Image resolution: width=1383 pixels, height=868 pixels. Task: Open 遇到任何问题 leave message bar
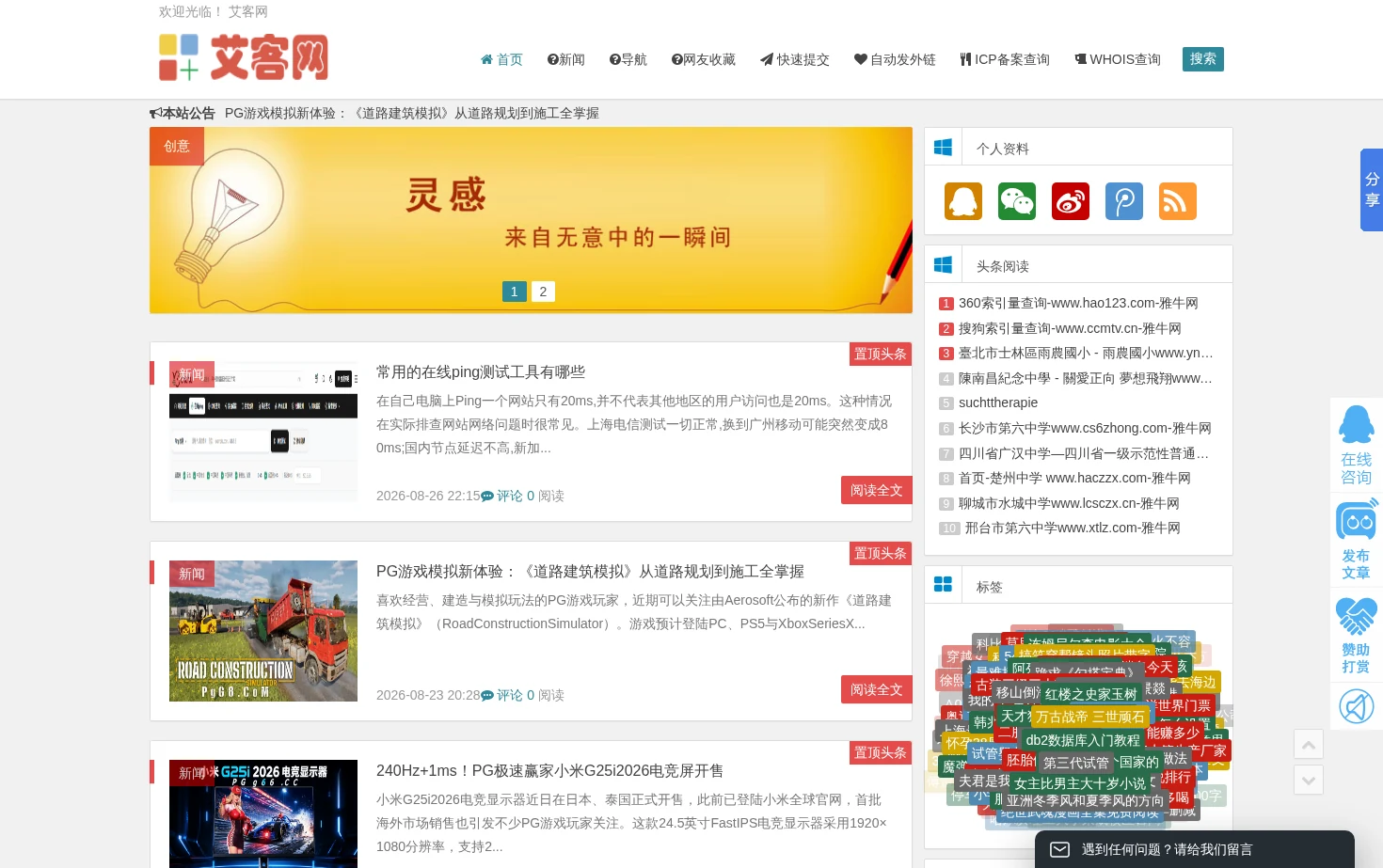pos(1195,849)
